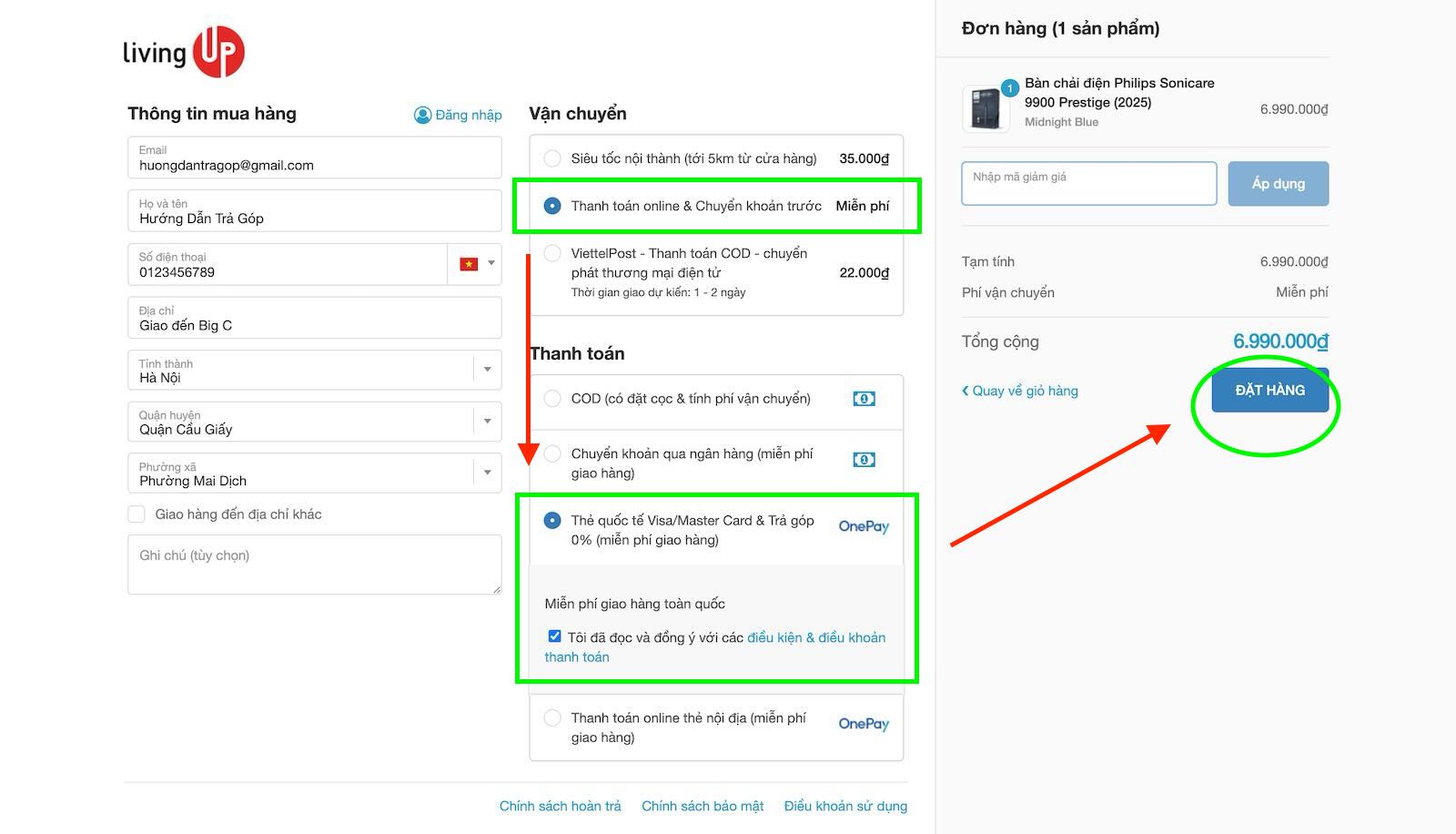Click the OnePay logo for domestic card
This screenshot has width=1456, height=834.
coord(864,724)
